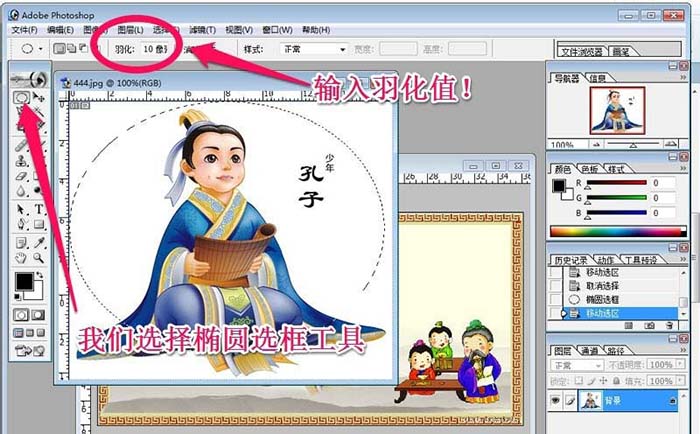This screenshot has width=700, height=434.
Task: Open the 帮助(H) menu
Action: (x=316, y=30)
